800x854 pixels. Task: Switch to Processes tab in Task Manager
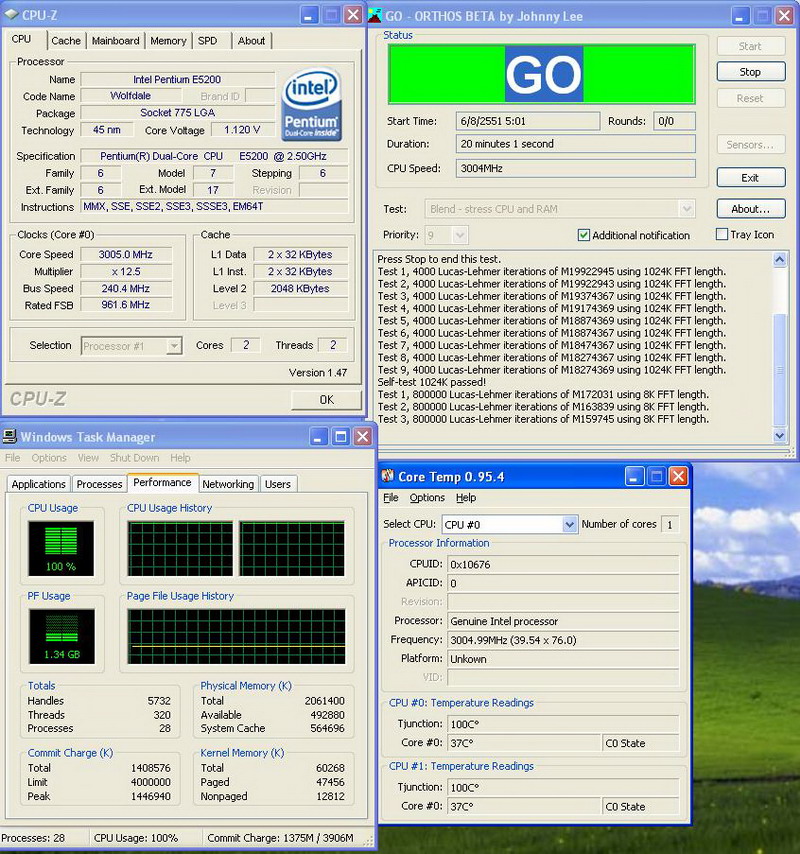pyautogui.click(x=99, y=484)
